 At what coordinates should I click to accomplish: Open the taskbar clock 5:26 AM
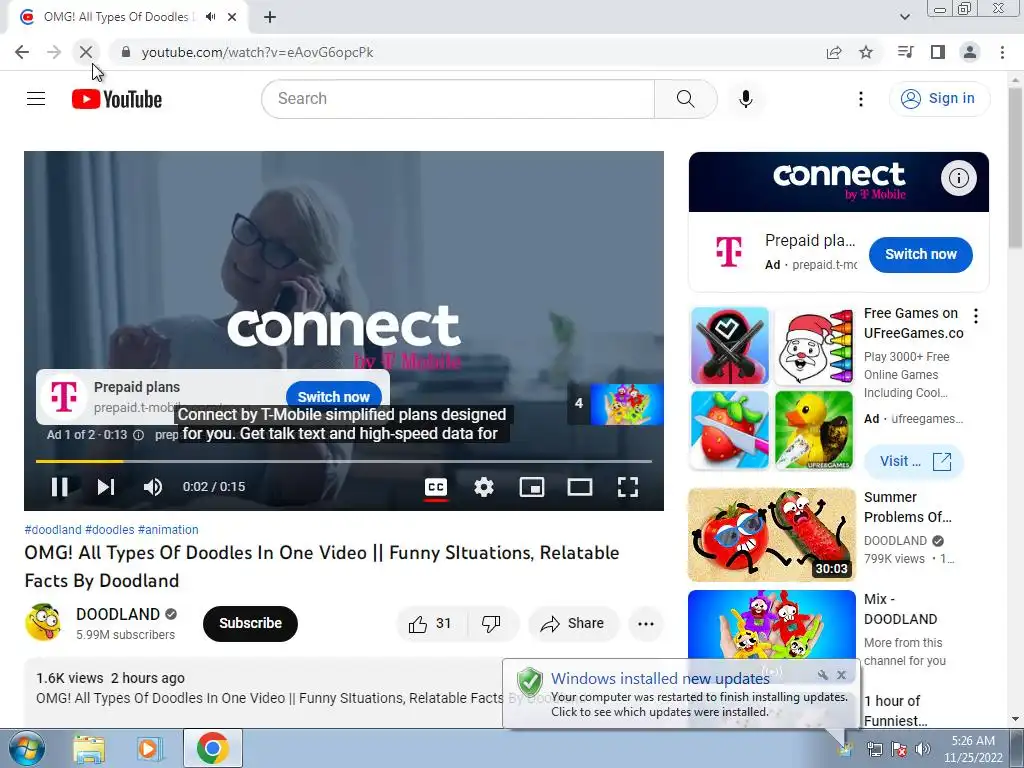click(x=973, y=748)
